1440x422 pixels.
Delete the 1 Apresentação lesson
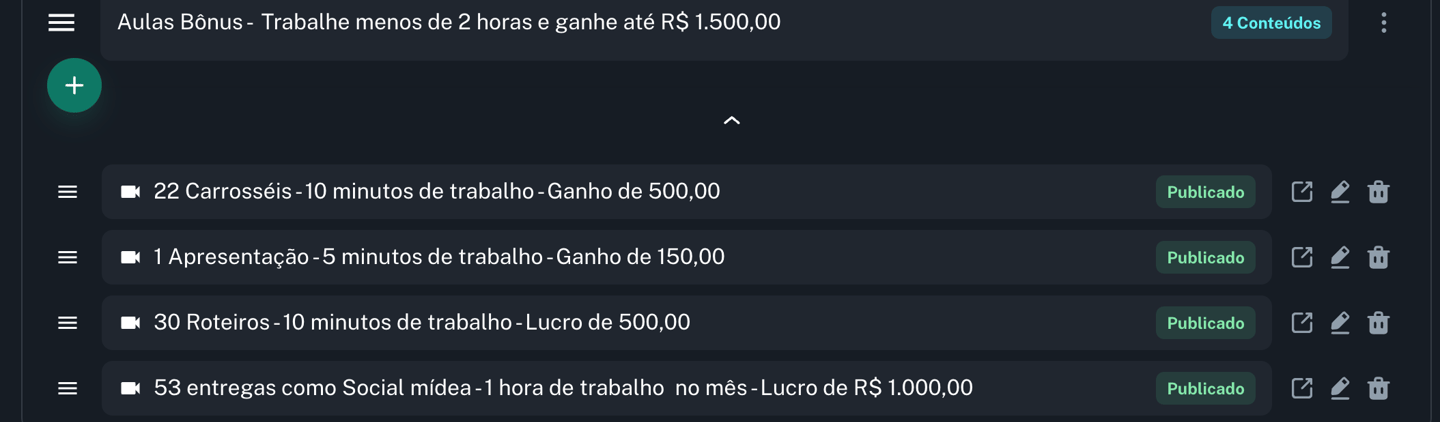coord(1378,257)
